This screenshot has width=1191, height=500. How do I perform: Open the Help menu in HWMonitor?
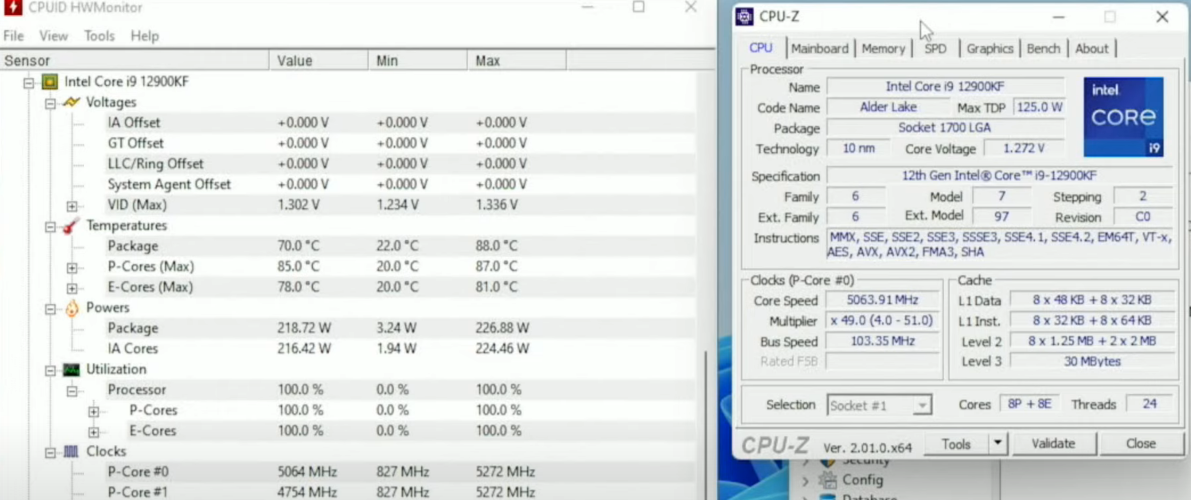click(144, 36)
